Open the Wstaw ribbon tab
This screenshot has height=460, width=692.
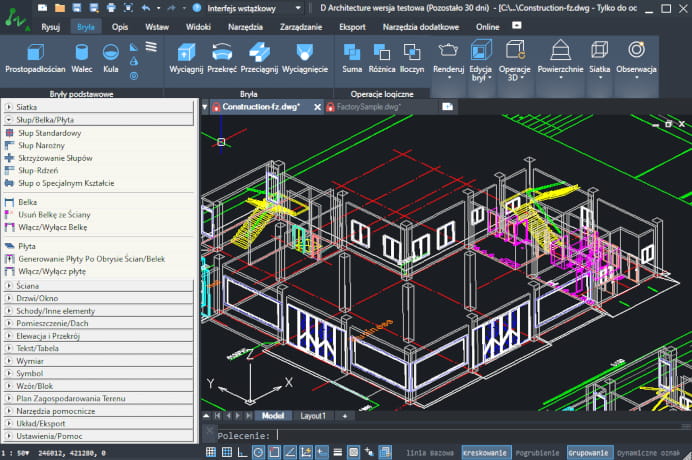pyautogui.click(x=157, y=27)
